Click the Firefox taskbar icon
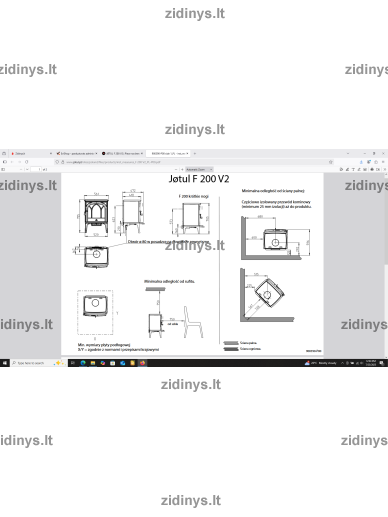This screenshot has height=517, width=388. click(142, 363)
